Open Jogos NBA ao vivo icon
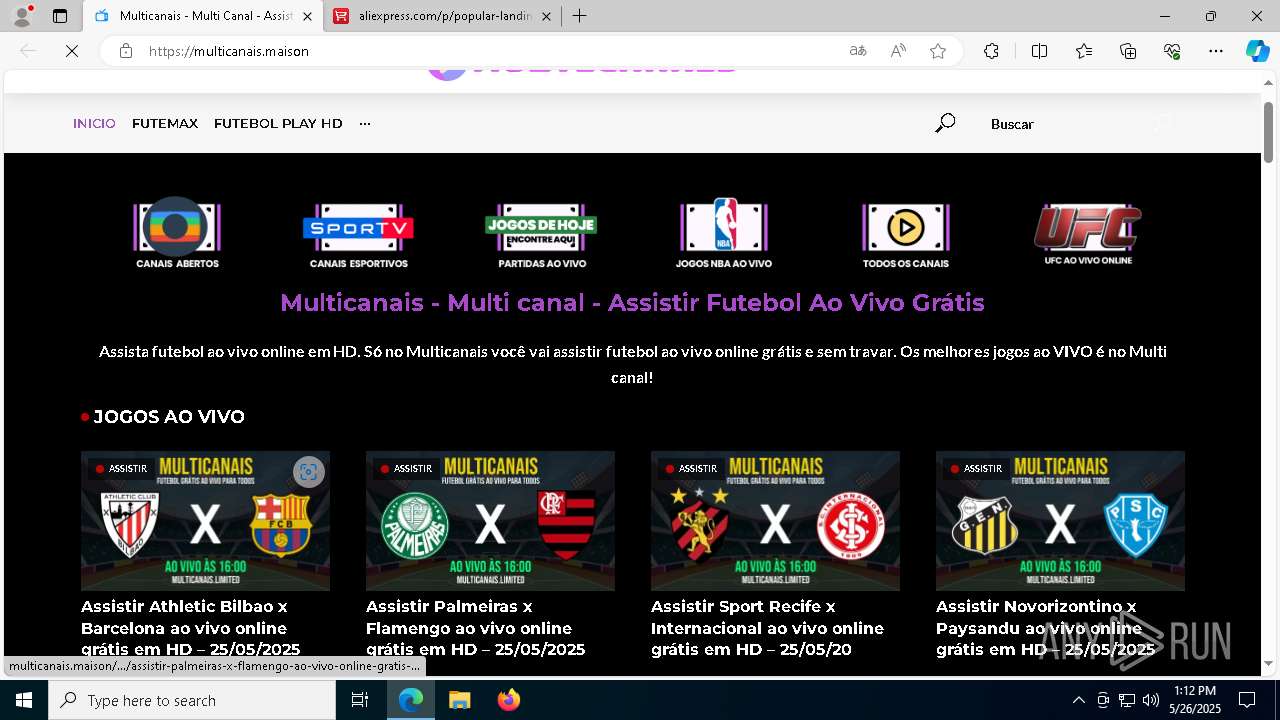 pyautogui.click(x=723, y=234)
